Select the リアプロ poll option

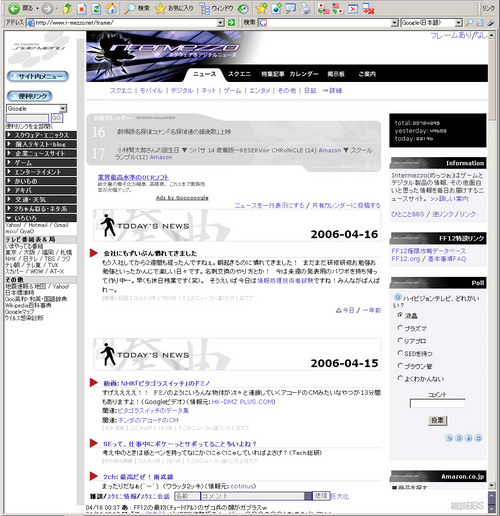click(400, 340)
